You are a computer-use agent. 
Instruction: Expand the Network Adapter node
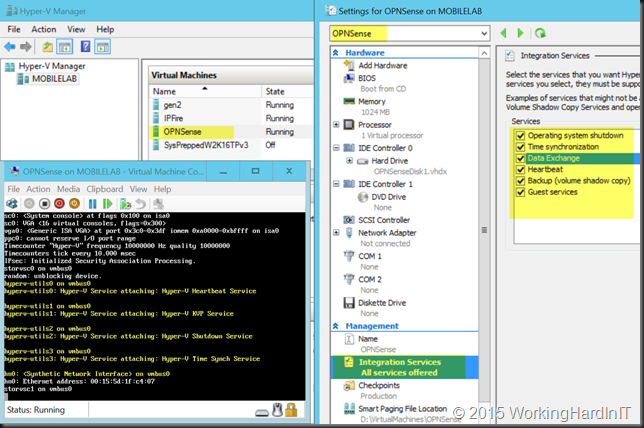tap(336, 232)
